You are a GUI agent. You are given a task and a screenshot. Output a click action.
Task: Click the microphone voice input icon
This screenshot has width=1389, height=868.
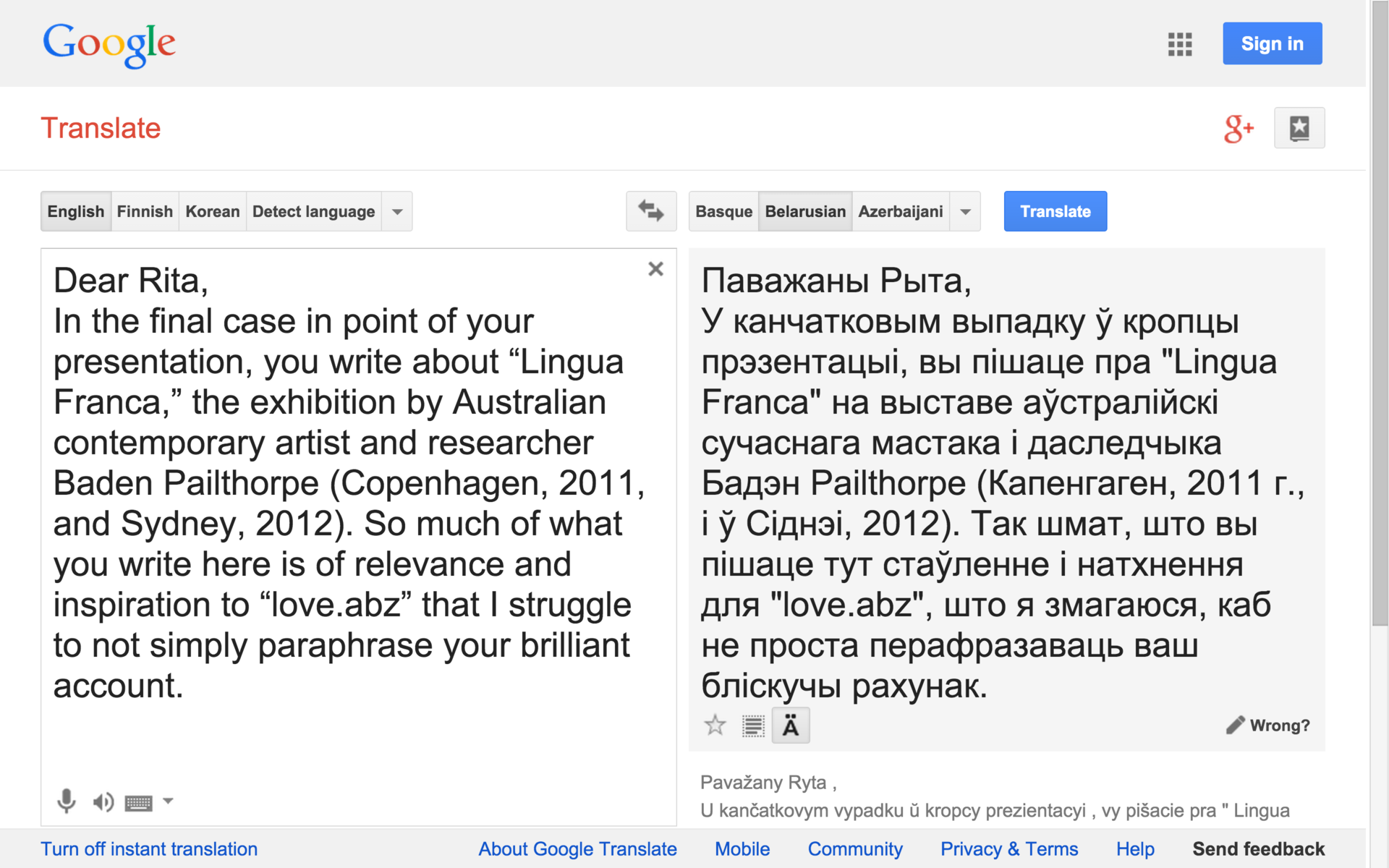66,801
